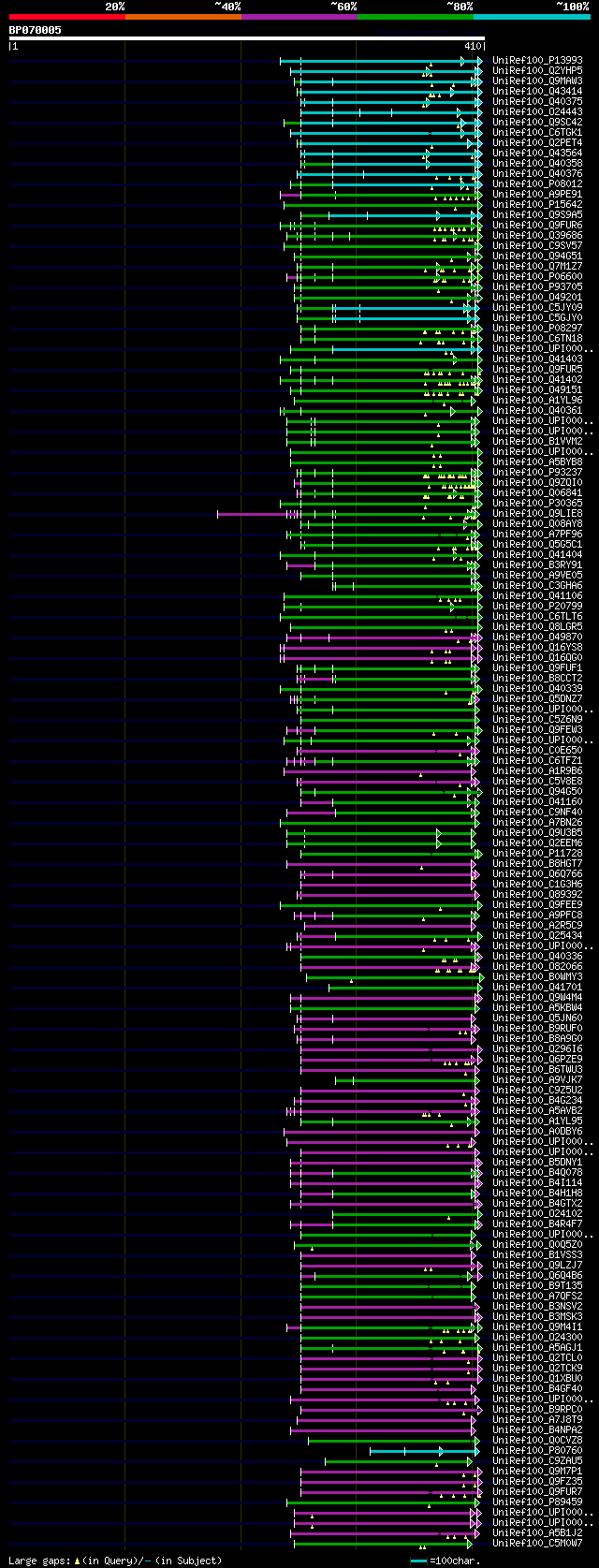The width and height of the screenshot is (599, 1568).
Task: Click the cyan ~100% identity legend segment
Action: 532,16
